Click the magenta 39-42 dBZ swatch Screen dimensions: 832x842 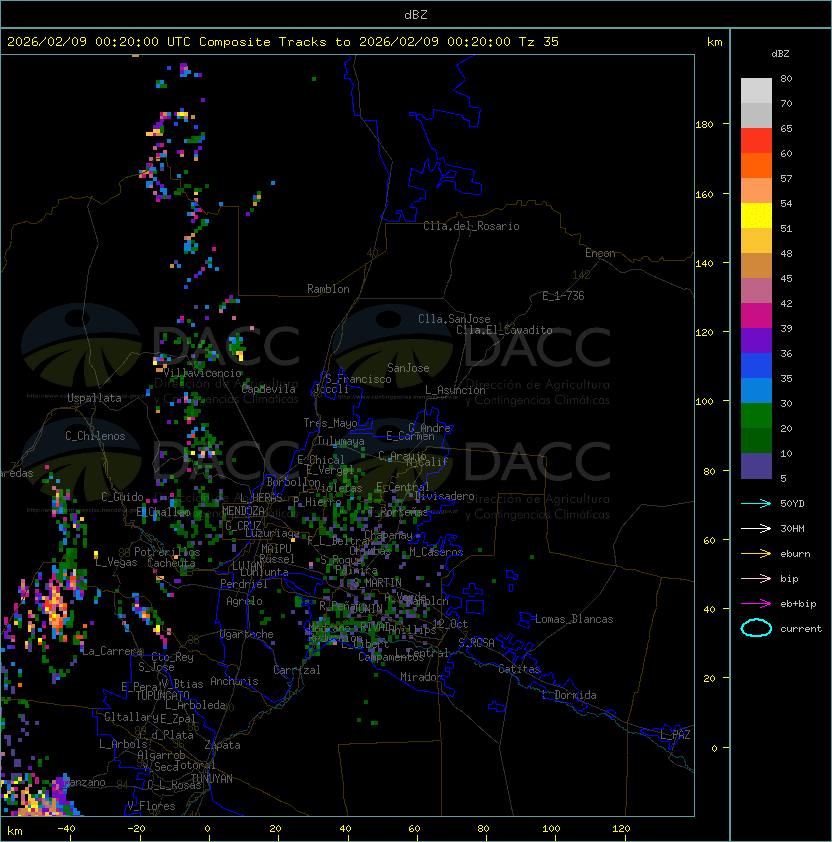click(756, 315)
